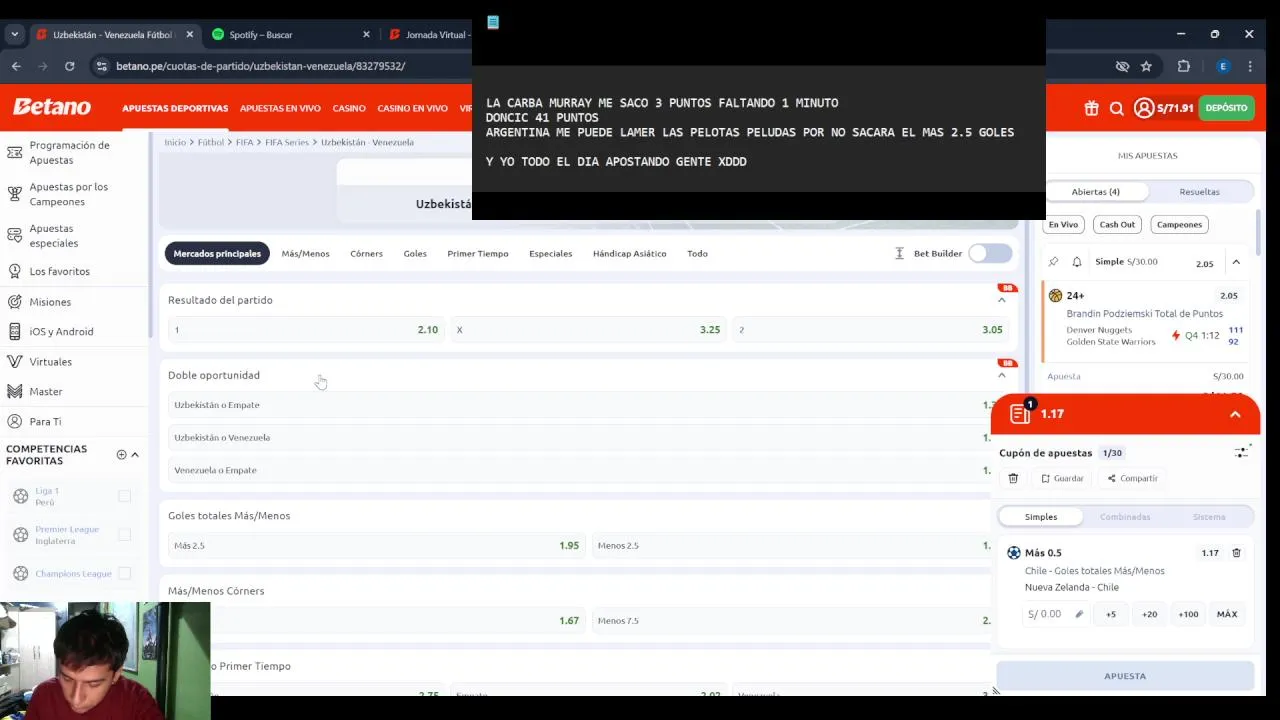Screen dimensions: 1280x720
Task: Check the Champions League checkbox
Action: click(125, 573)
